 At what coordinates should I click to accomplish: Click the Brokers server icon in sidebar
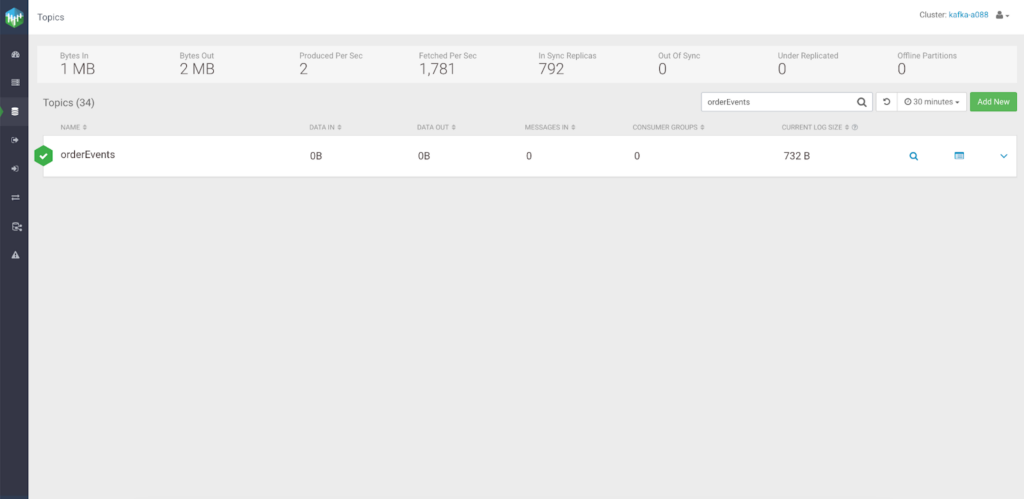[14, 82]
